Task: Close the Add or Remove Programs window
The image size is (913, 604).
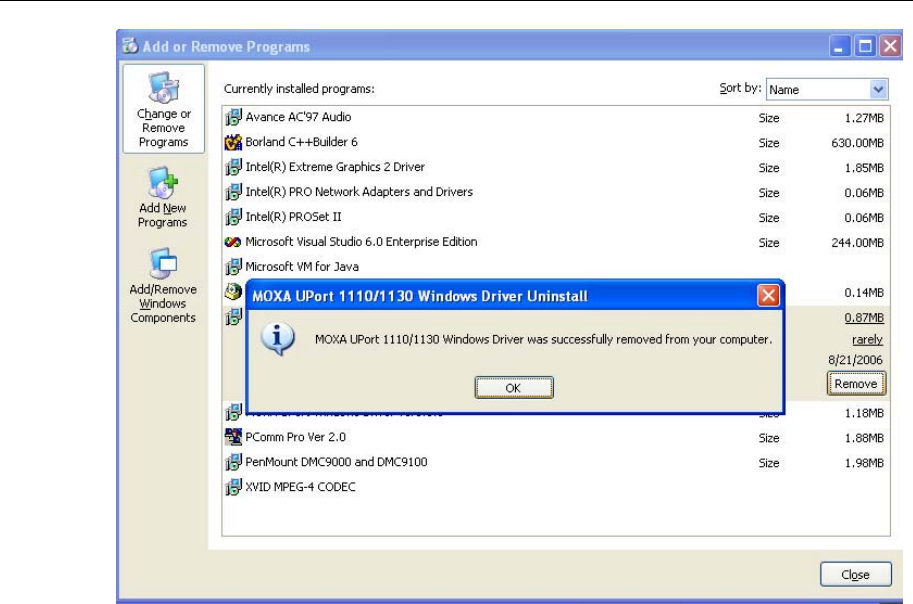Action: (x=890, y=45)
